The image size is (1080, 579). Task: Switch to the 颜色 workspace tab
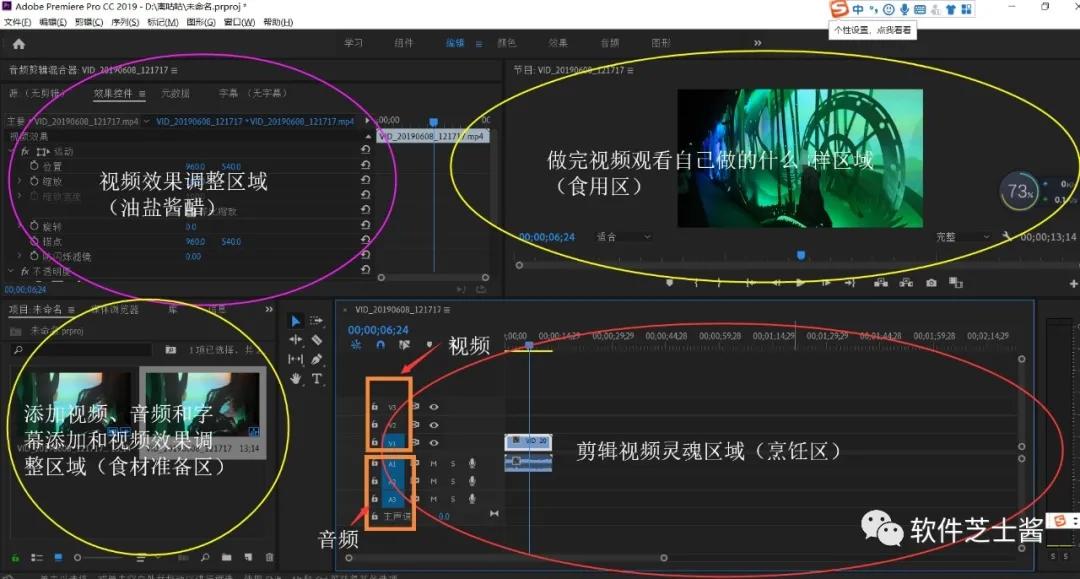click(x=507, y=43)
